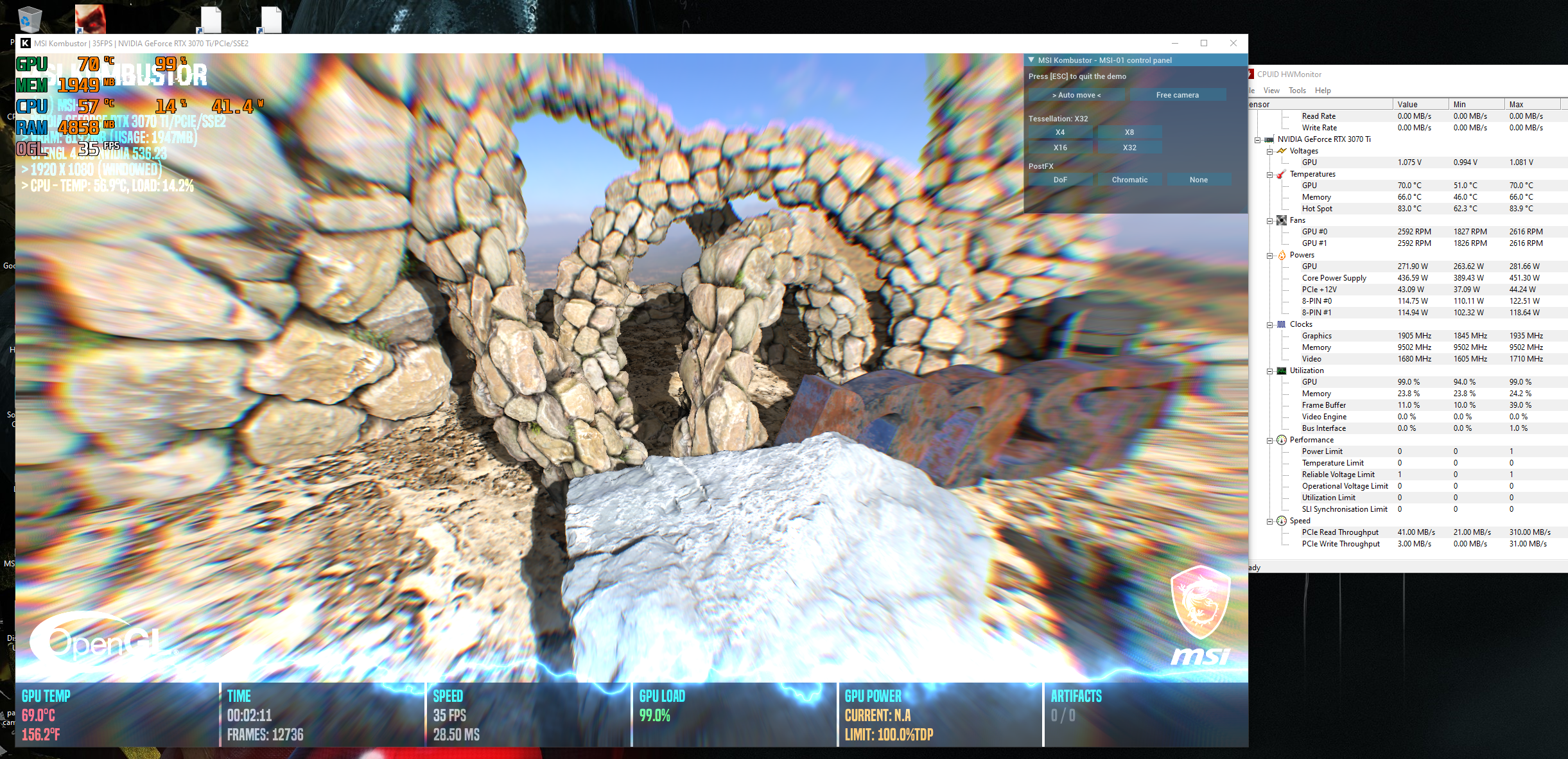1568x759 pixels.
Task: Collapse the NVIDIA GeForce RTX 3070 Ti node
Action: coord(1258,139)
